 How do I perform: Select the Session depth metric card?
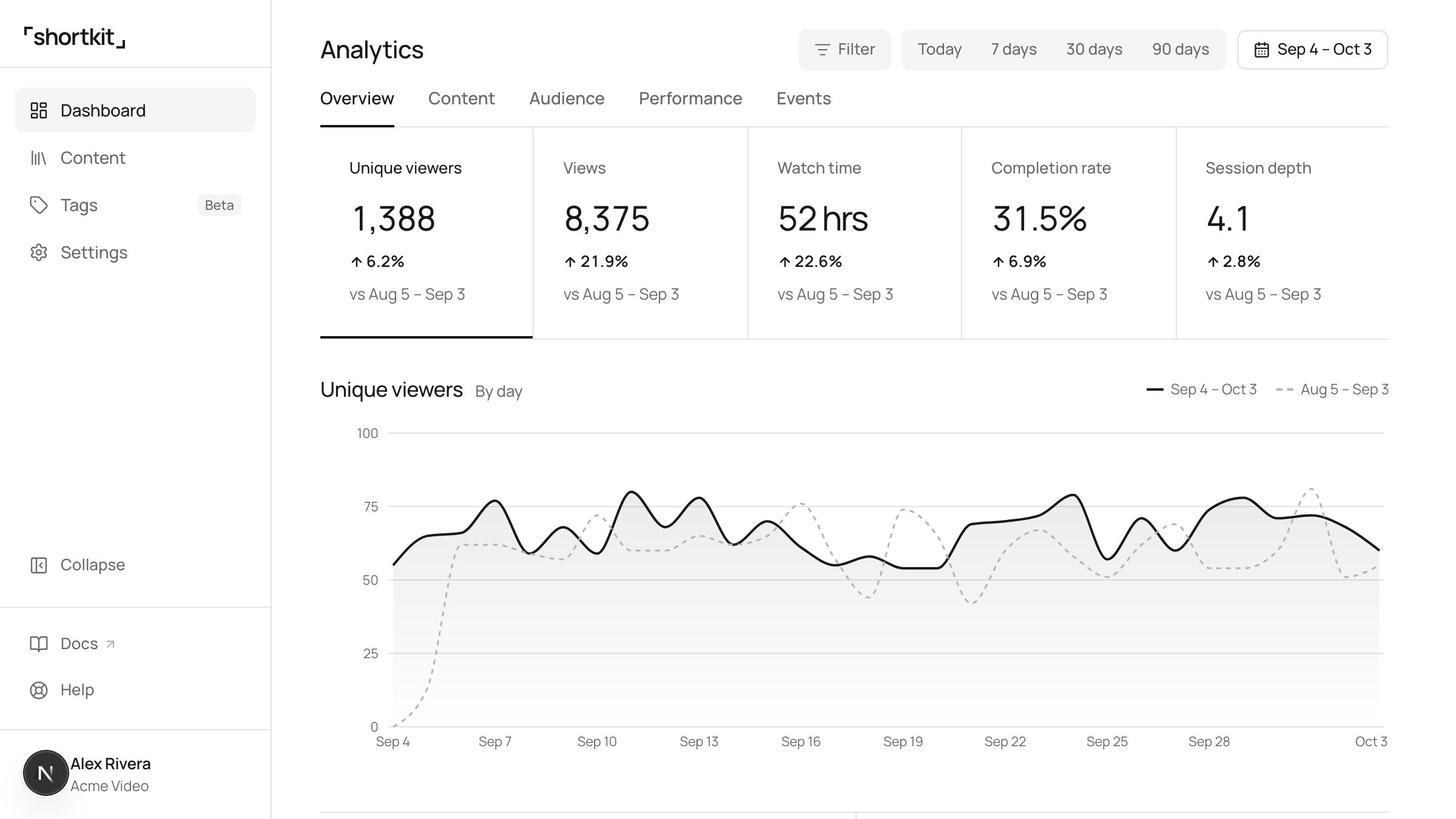tap(1282, 232)
